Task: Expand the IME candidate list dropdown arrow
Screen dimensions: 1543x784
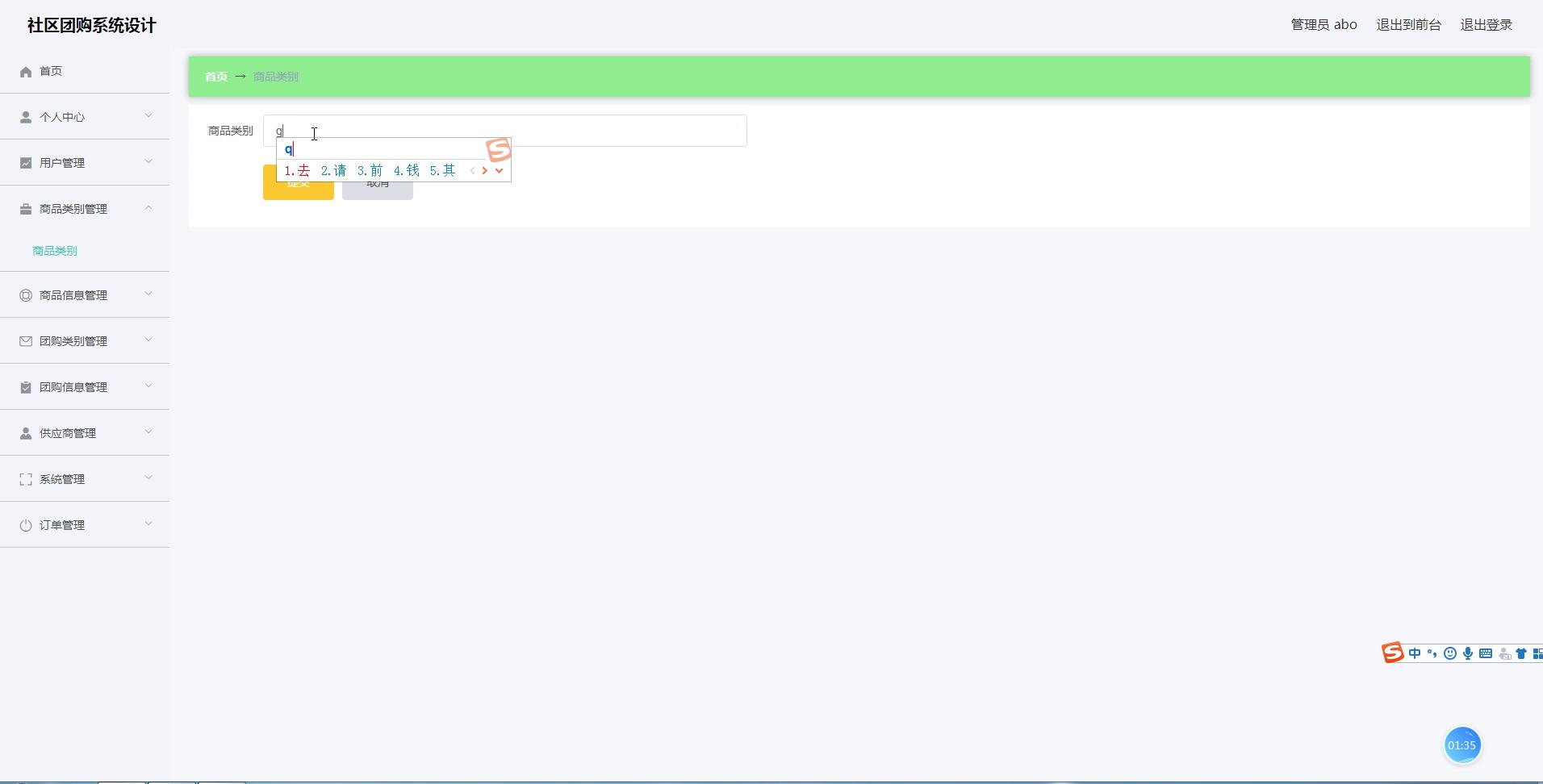Action: (x=500, y=170)
